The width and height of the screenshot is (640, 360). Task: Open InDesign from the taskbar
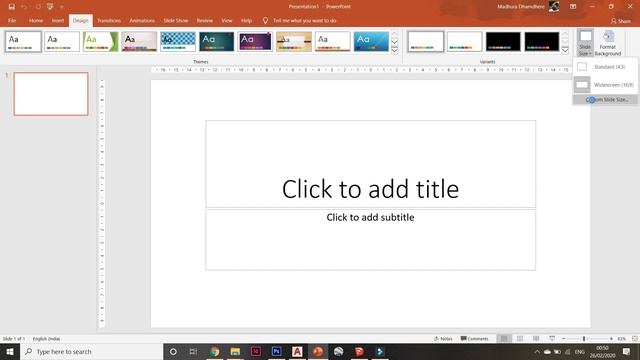pyautogui.click(x=256, y=351)
